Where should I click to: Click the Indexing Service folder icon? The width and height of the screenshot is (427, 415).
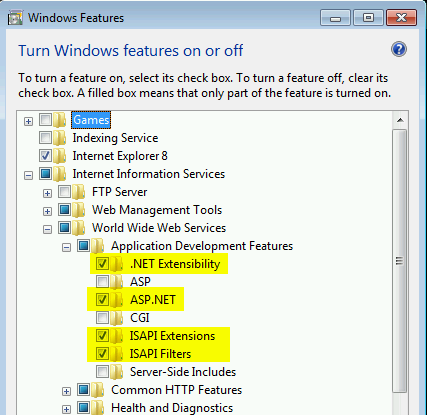[x=60, y=138]
